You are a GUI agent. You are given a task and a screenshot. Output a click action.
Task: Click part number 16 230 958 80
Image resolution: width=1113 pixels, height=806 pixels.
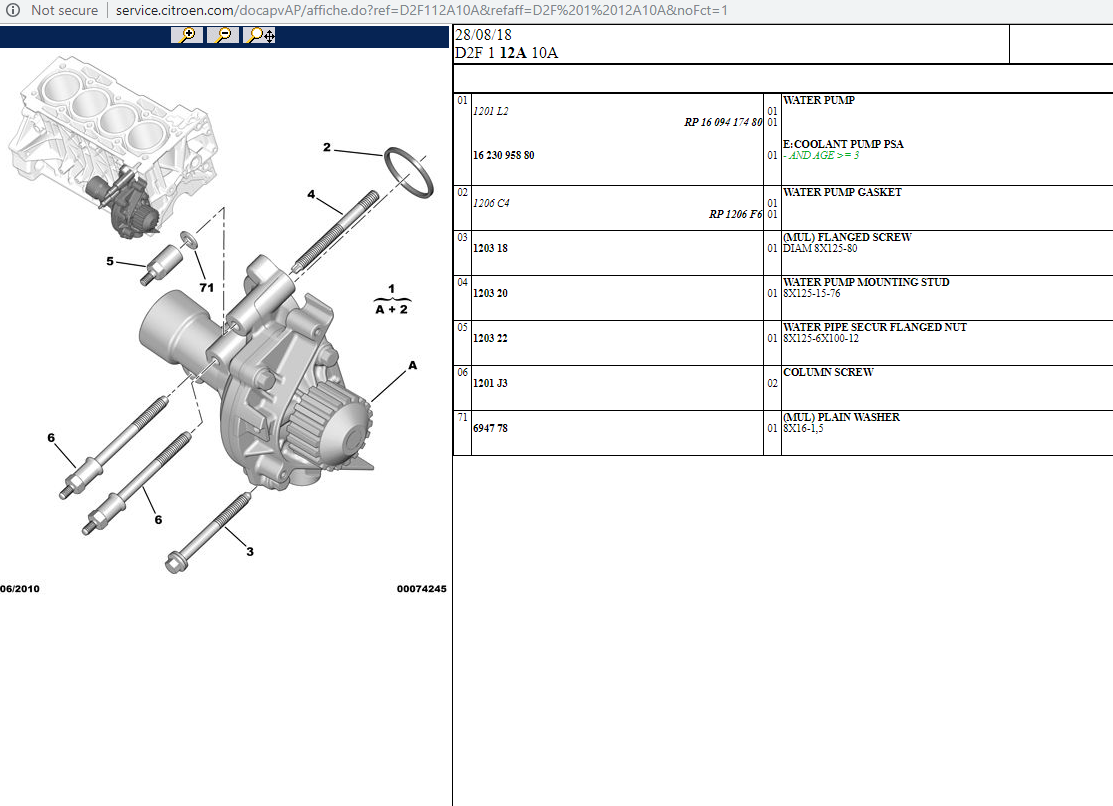pyautogui.click(x=503, y=156)
